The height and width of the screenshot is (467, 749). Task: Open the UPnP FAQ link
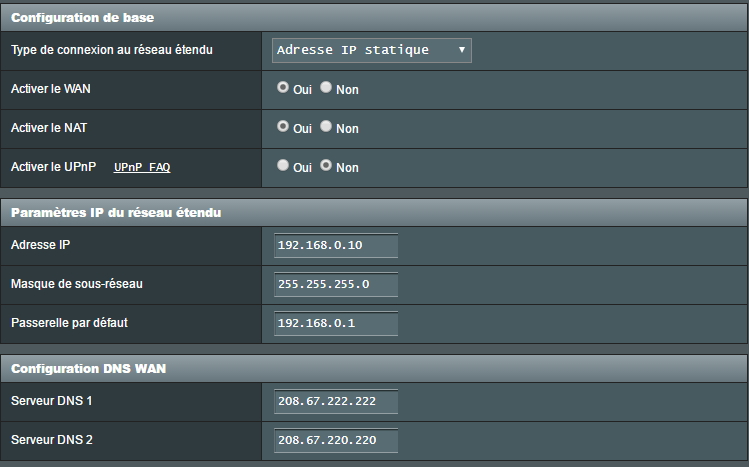pyautogui.click(x=142, y=167)
